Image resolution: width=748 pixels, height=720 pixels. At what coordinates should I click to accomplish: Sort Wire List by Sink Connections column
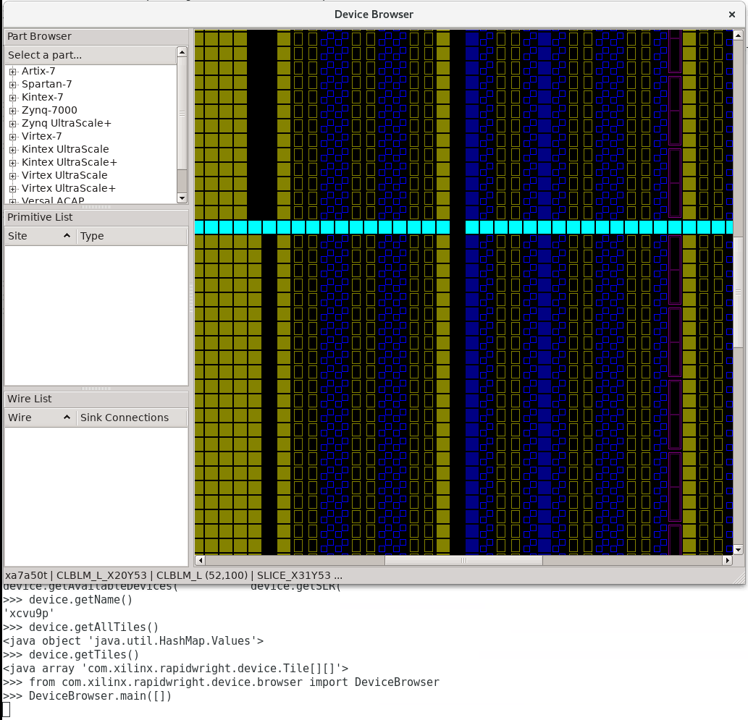point(132,417)
